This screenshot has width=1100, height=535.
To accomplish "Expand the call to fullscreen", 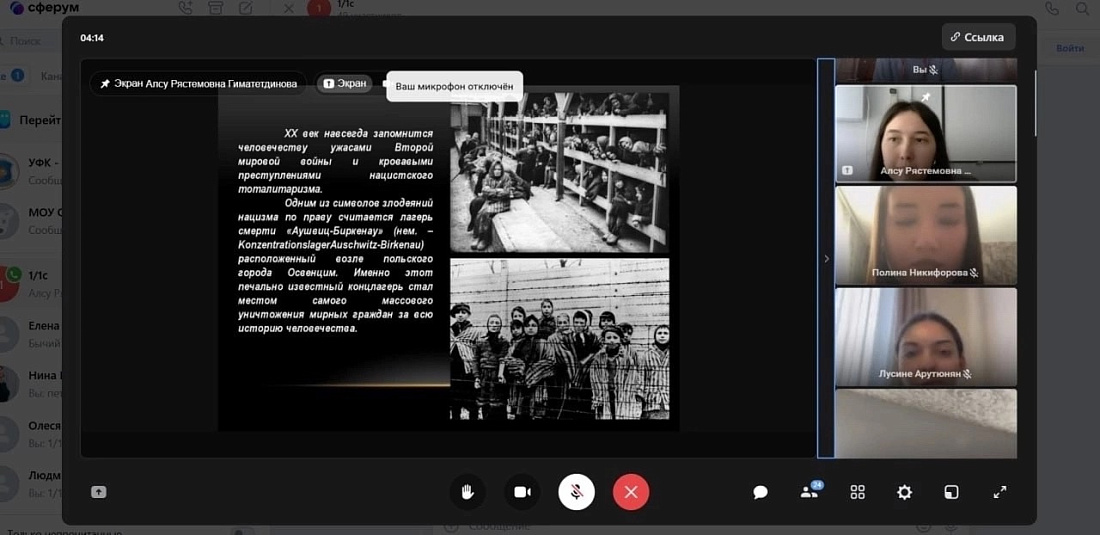I will [x=1000, y=492].
